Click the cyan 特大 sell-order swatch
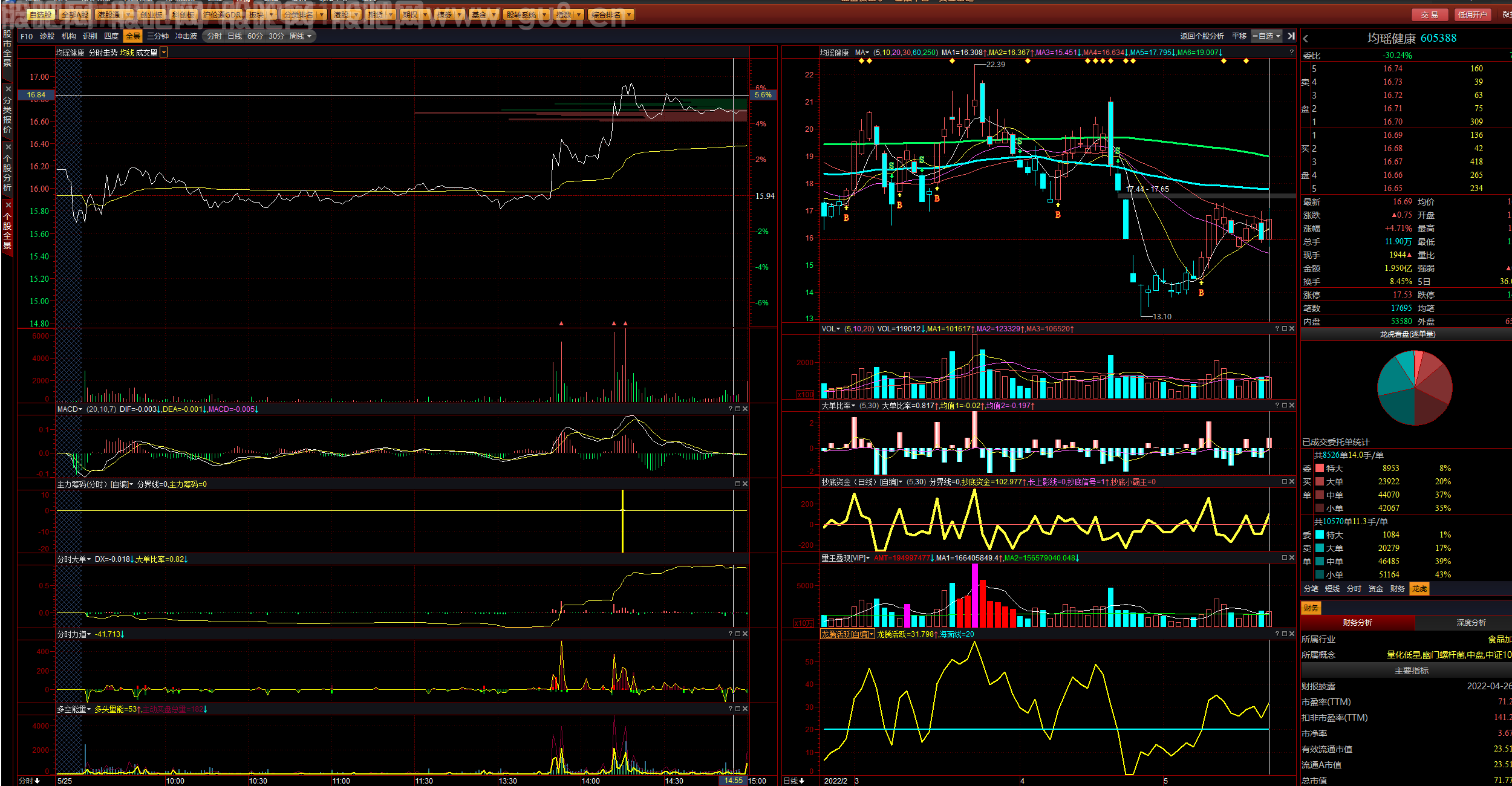The width and height of the screenshot is (1512, 786). (1320, 534)
